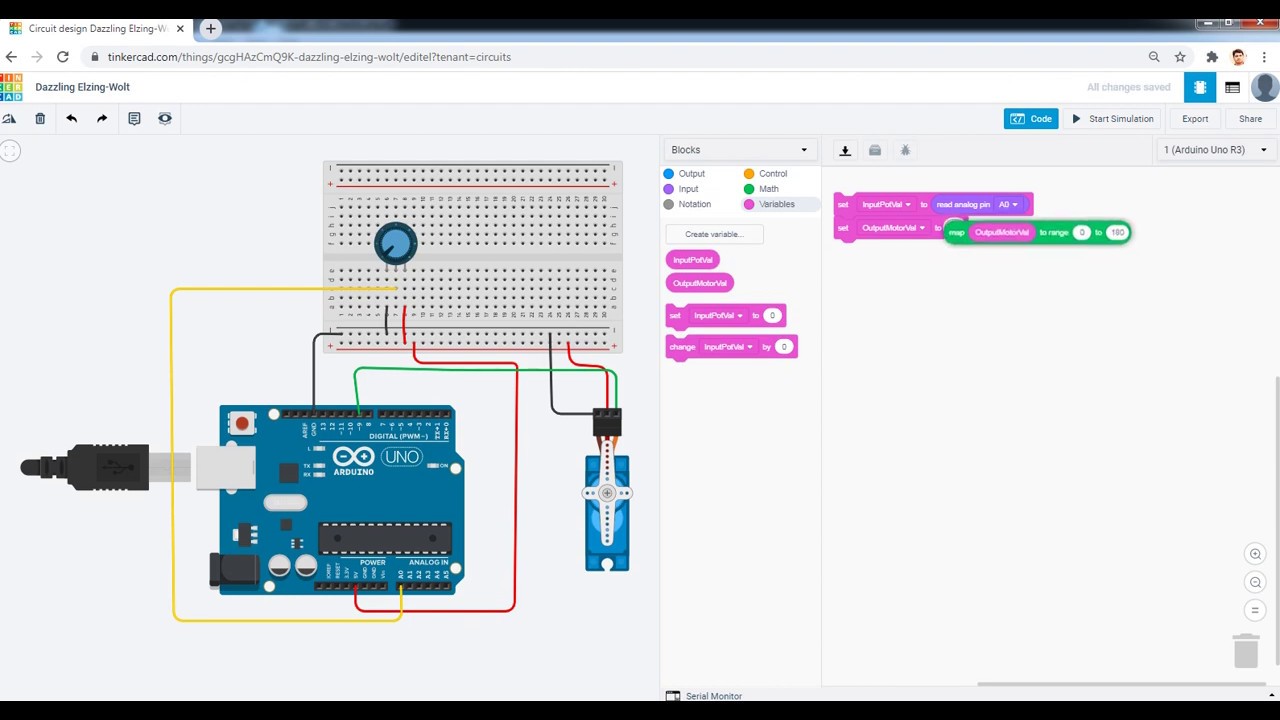The image size is (1280, 720).
Task: Zoom out of the code blocks workspace
Action: pyautogui.click(x=1256, y=582)
